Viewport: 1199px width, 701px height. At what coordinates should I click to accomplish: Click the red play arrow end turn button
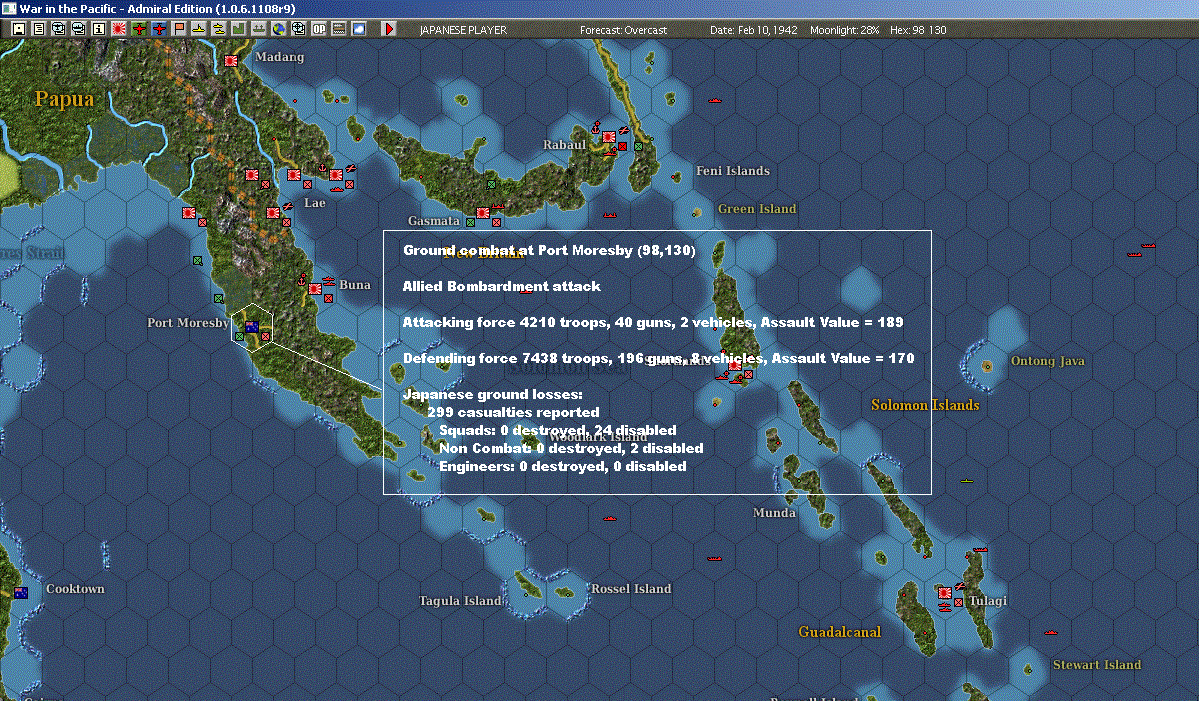coord(388,29)
